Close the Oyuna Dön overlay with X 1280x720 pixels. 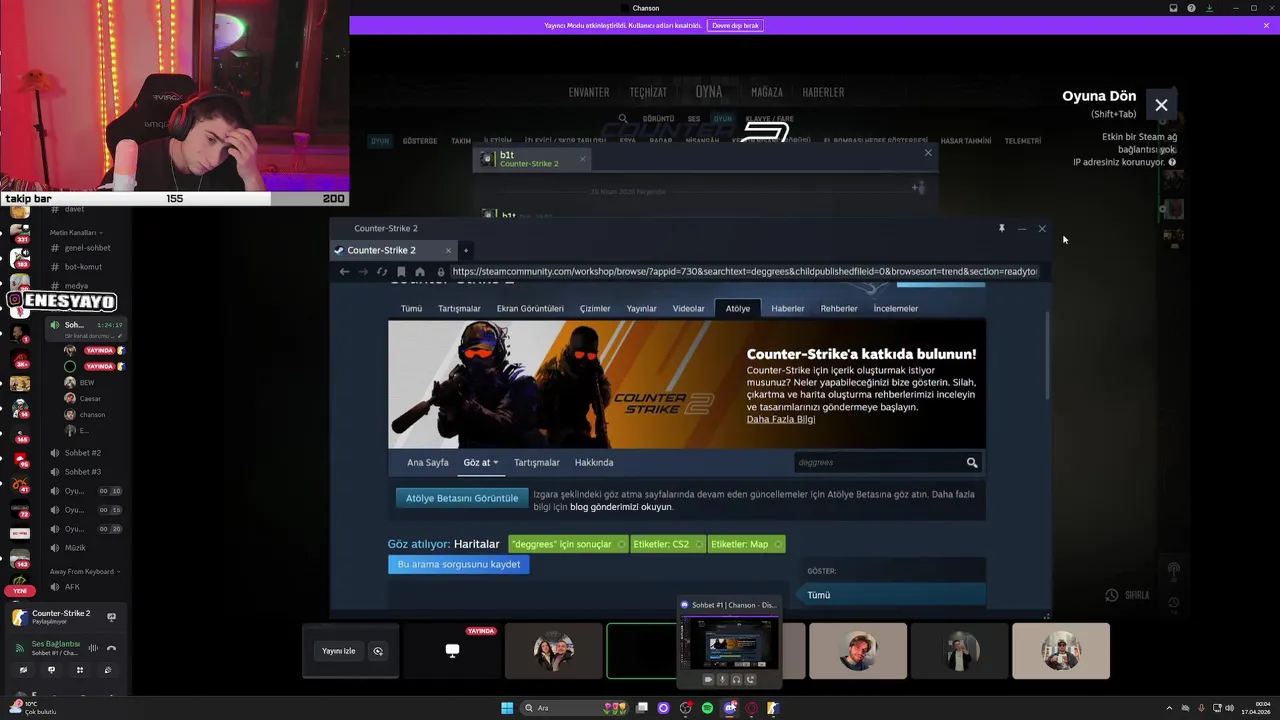pos(1161,105)
